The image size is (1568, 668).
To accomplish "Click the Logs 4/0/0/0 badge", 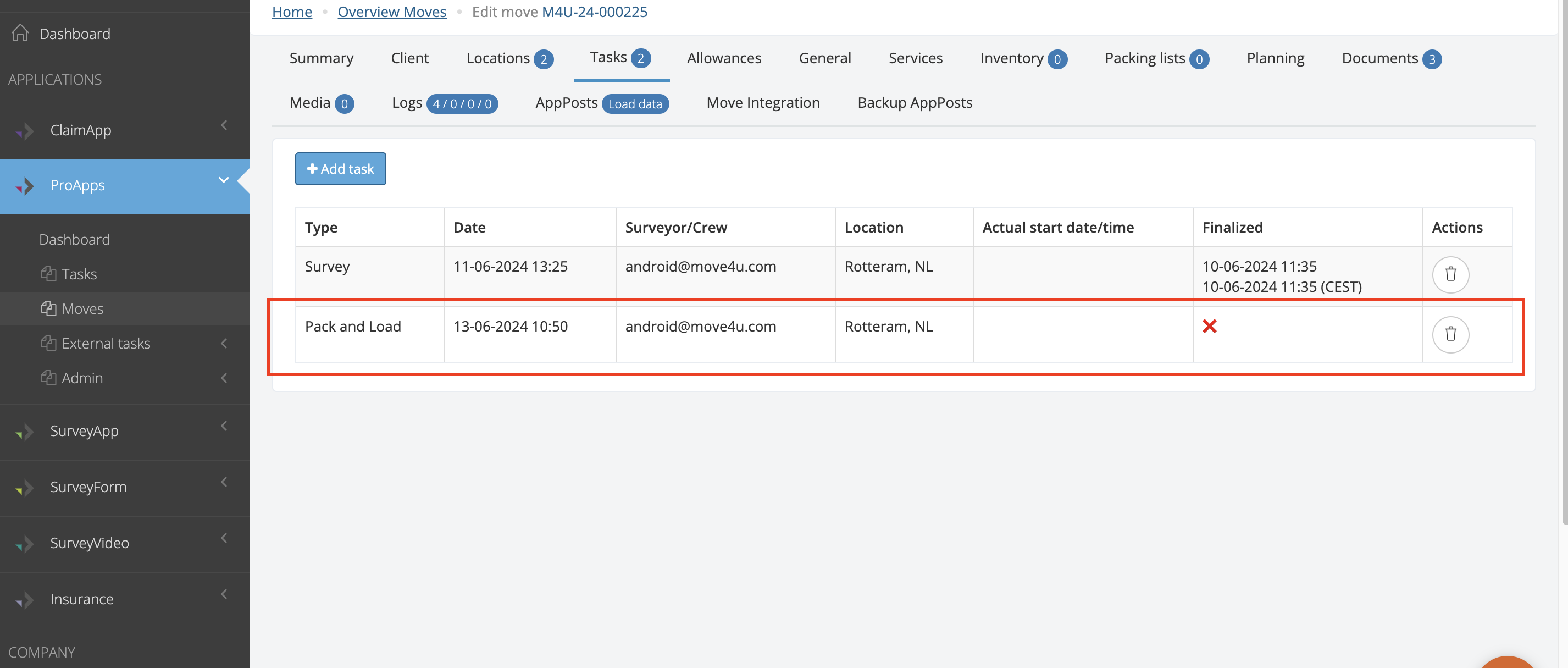I will click(462, 103).
